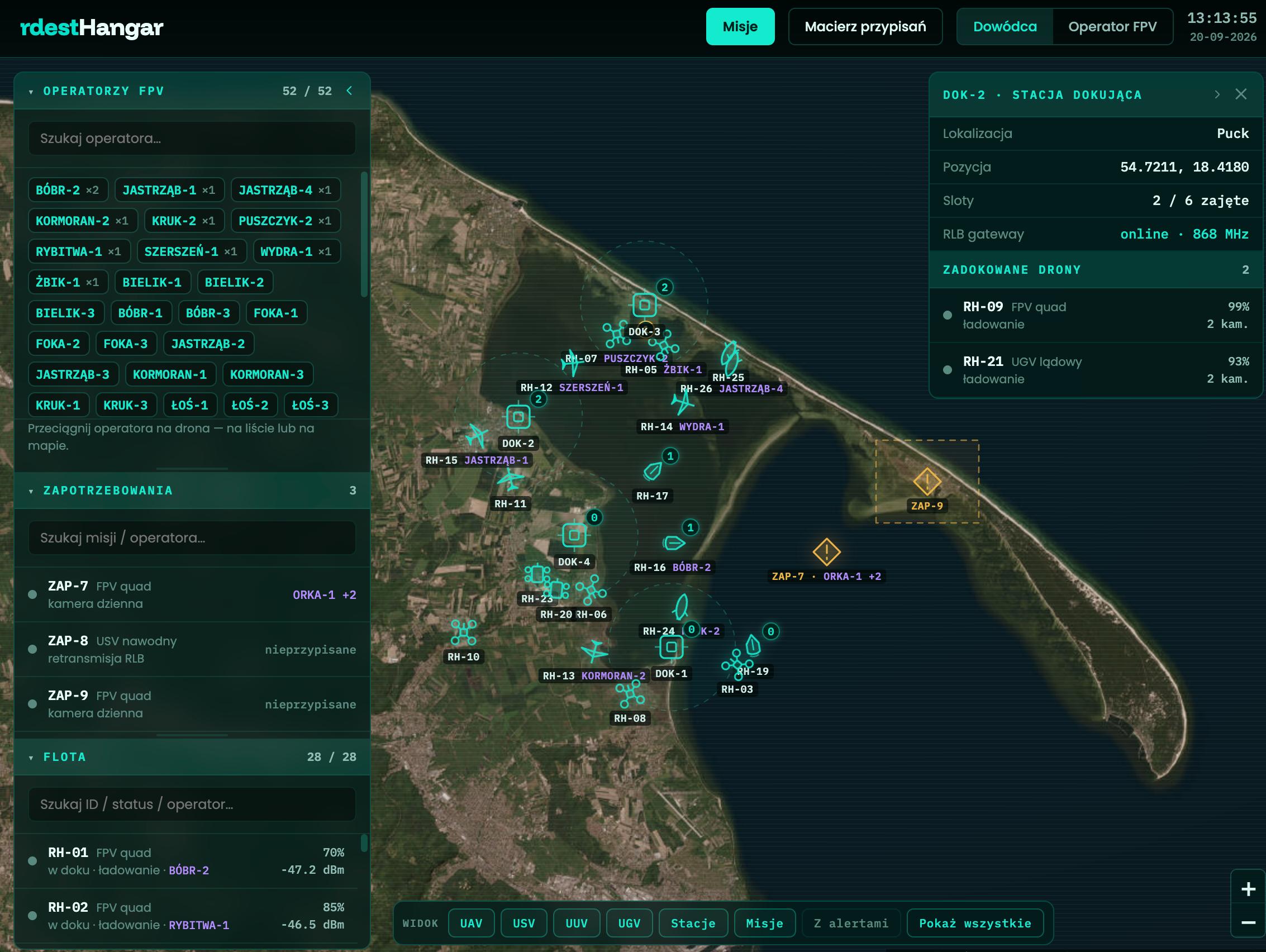This screenshot has height=952, width=1266.
Task: Collapse the Flota section
Action: tap(31, 758)
